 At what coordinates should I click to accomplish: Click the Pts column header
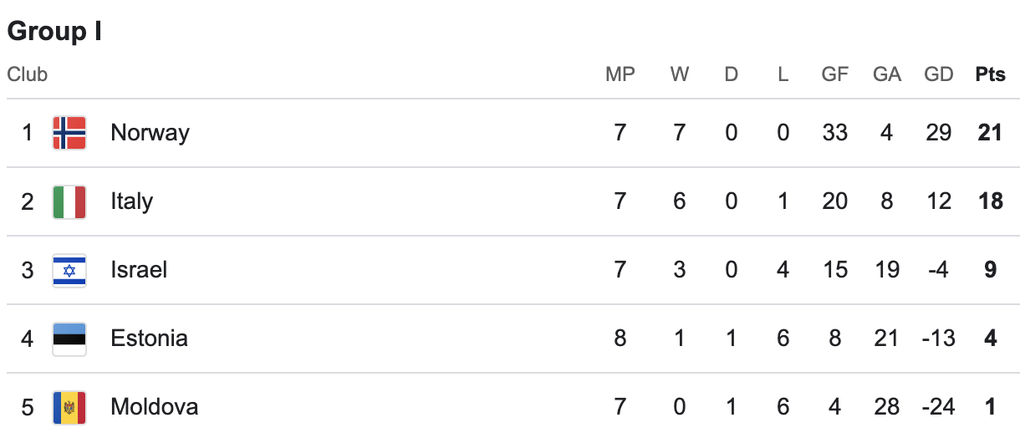[x=990, y=75]
